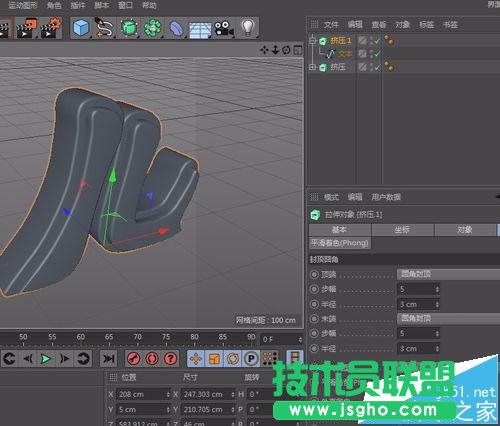500x426 pixels.
Task: Open 末端 cap type dropdown
Action: pos(448,319)
